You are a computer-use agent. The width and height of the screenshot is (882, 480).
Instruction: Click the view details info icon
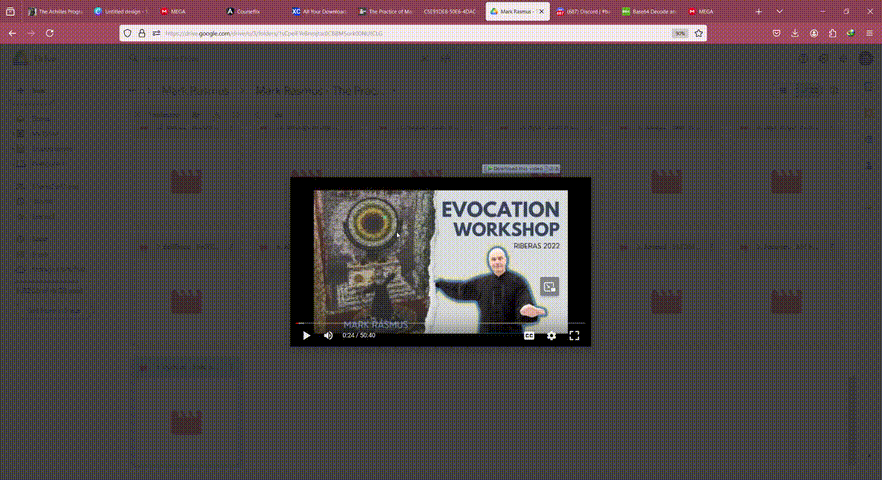[835, 90]
